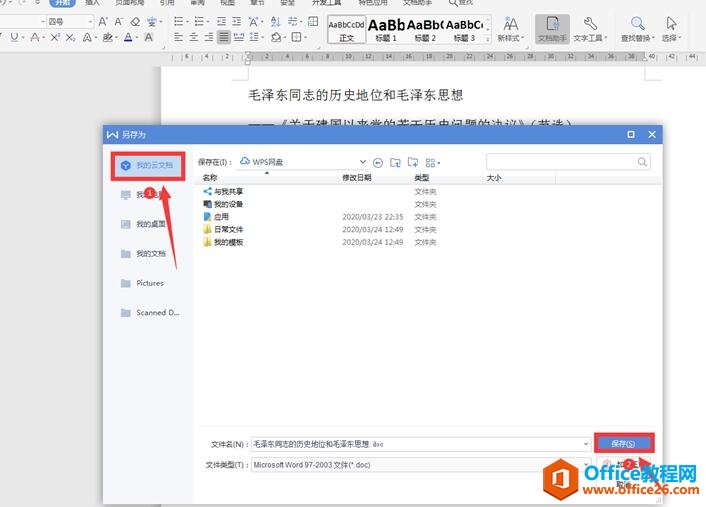This screenshot has height=507, width=706.
Task: Align text right in ribbon
Action: [208, 37]
